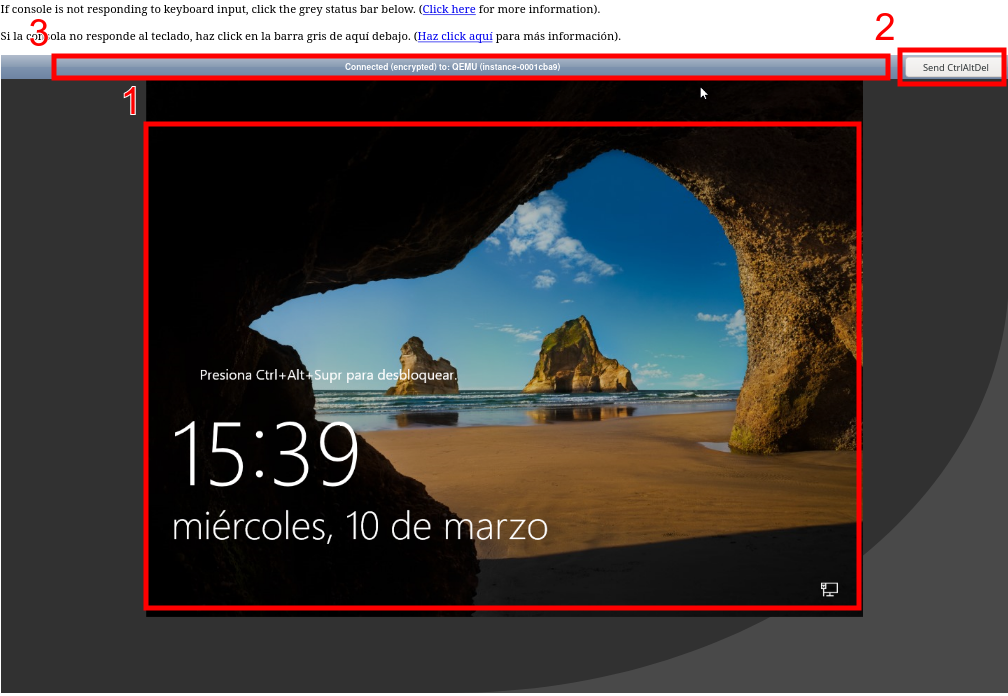Viewport: 1008px width, 696px height.
Task: Click the grey Connected (encrypted) status bar
Action: tap(470, 67)
